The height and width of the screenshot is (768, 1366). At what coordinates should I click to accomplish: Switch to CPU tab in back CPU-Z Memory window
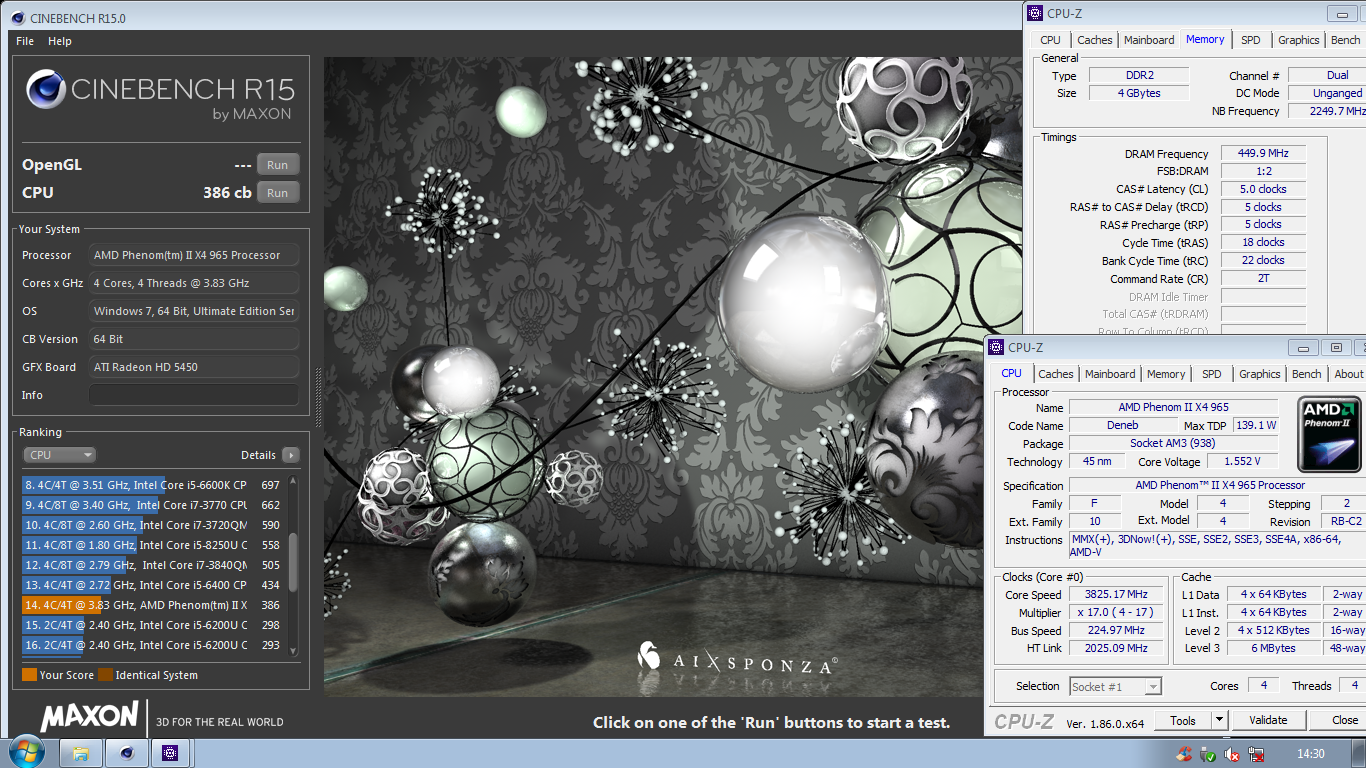(1050, 40)
